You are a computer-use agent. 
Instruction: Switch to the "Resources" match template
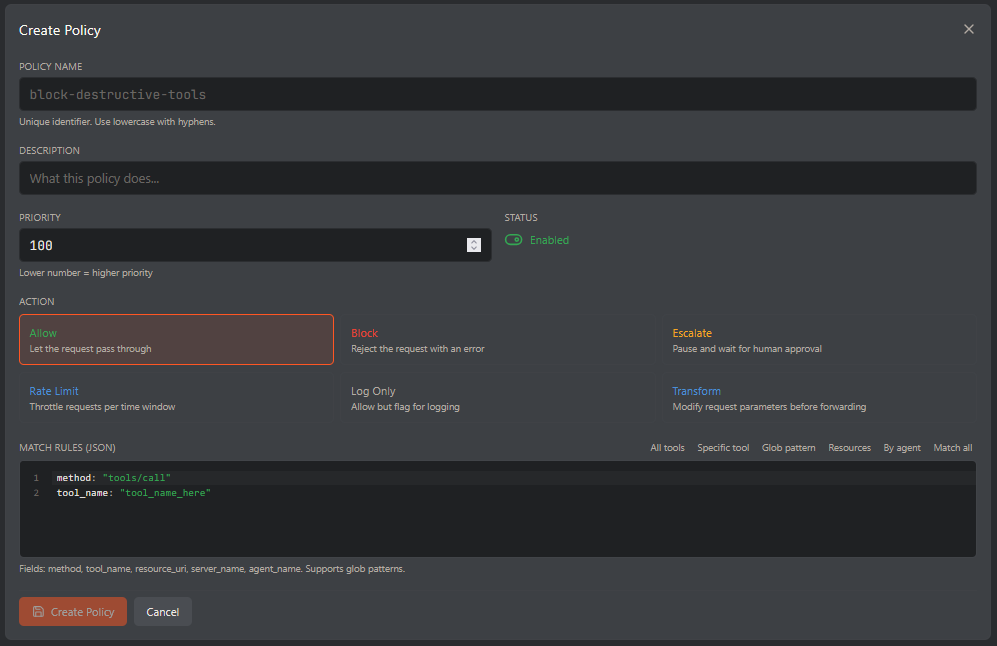[849, 447]
